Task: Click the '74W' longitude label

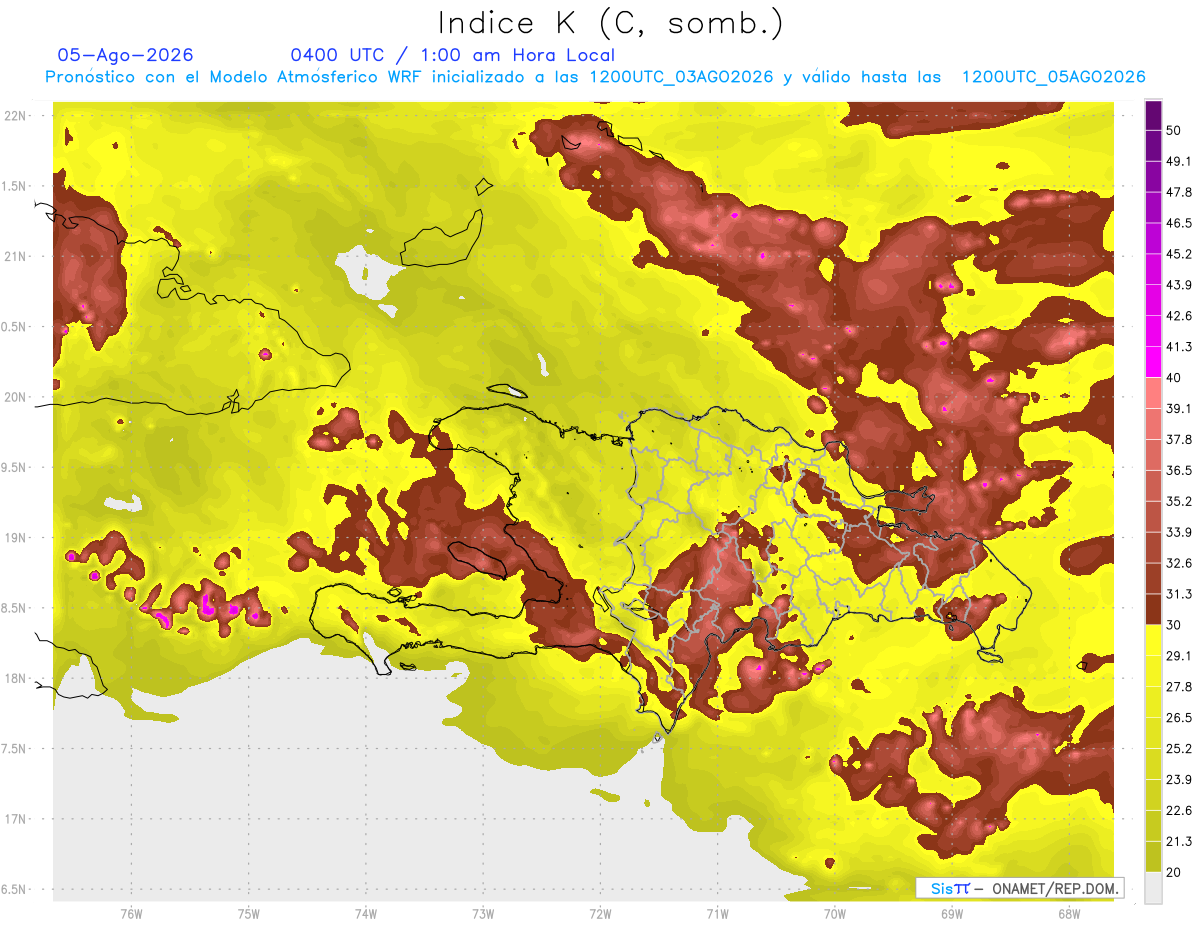Action: tap(365, 913)
